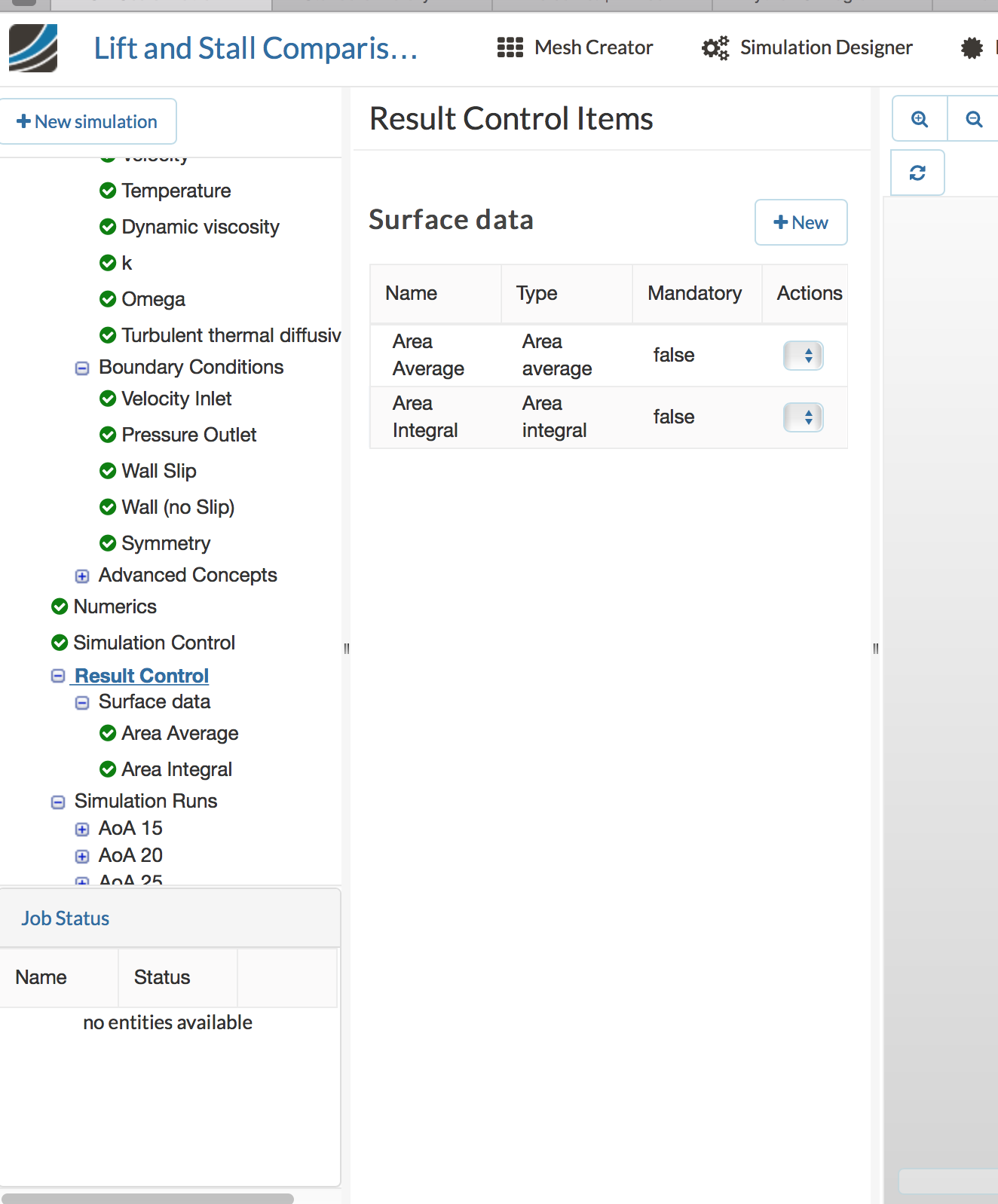Image resolution: width=998 pixels, height=1204 pixels.
Task: Click the green check icon beside Numerics
Action: [x=60, y=607]
